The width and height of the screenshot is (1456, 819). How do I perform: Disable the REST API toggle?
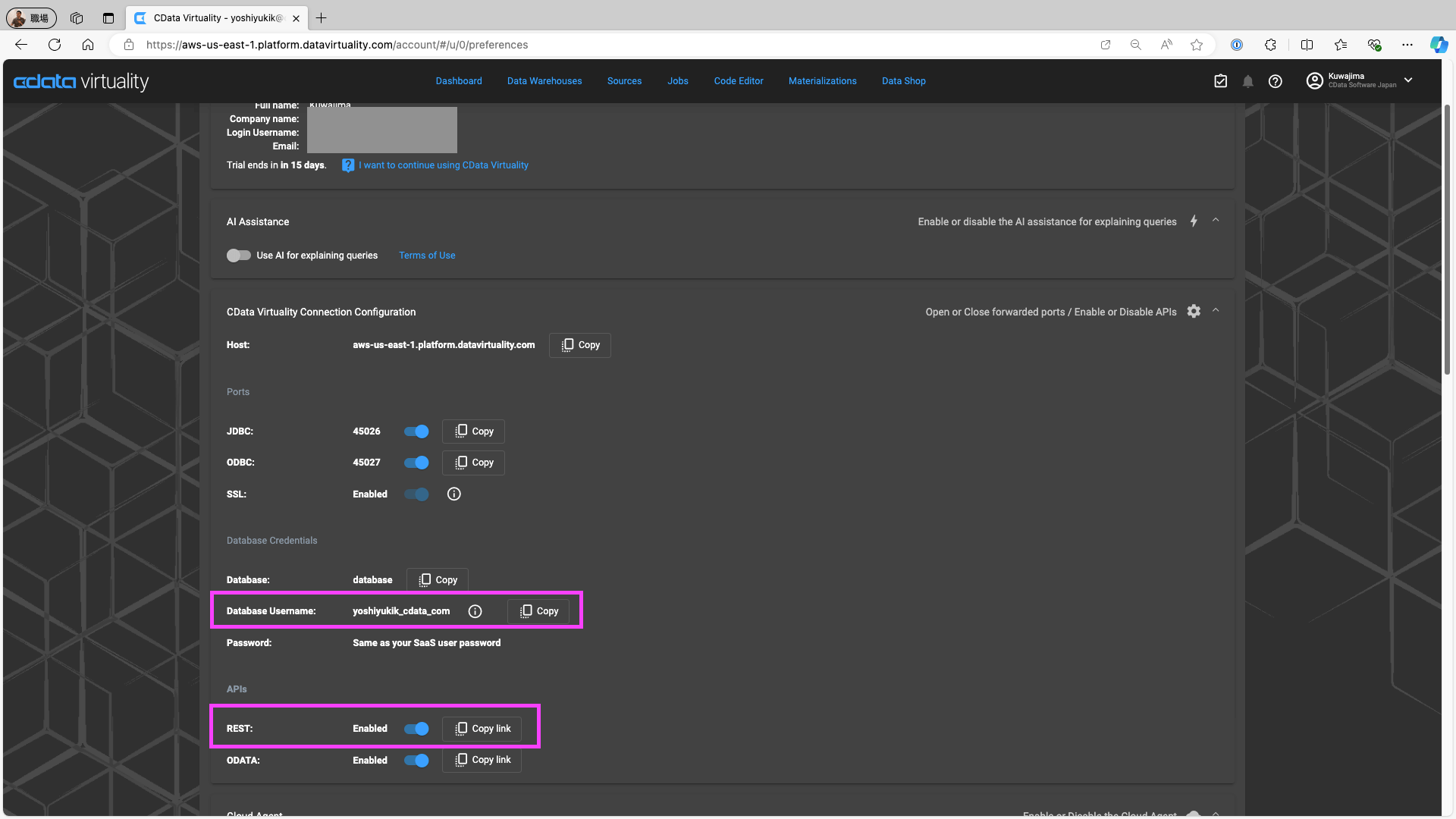tap(416, 728)
